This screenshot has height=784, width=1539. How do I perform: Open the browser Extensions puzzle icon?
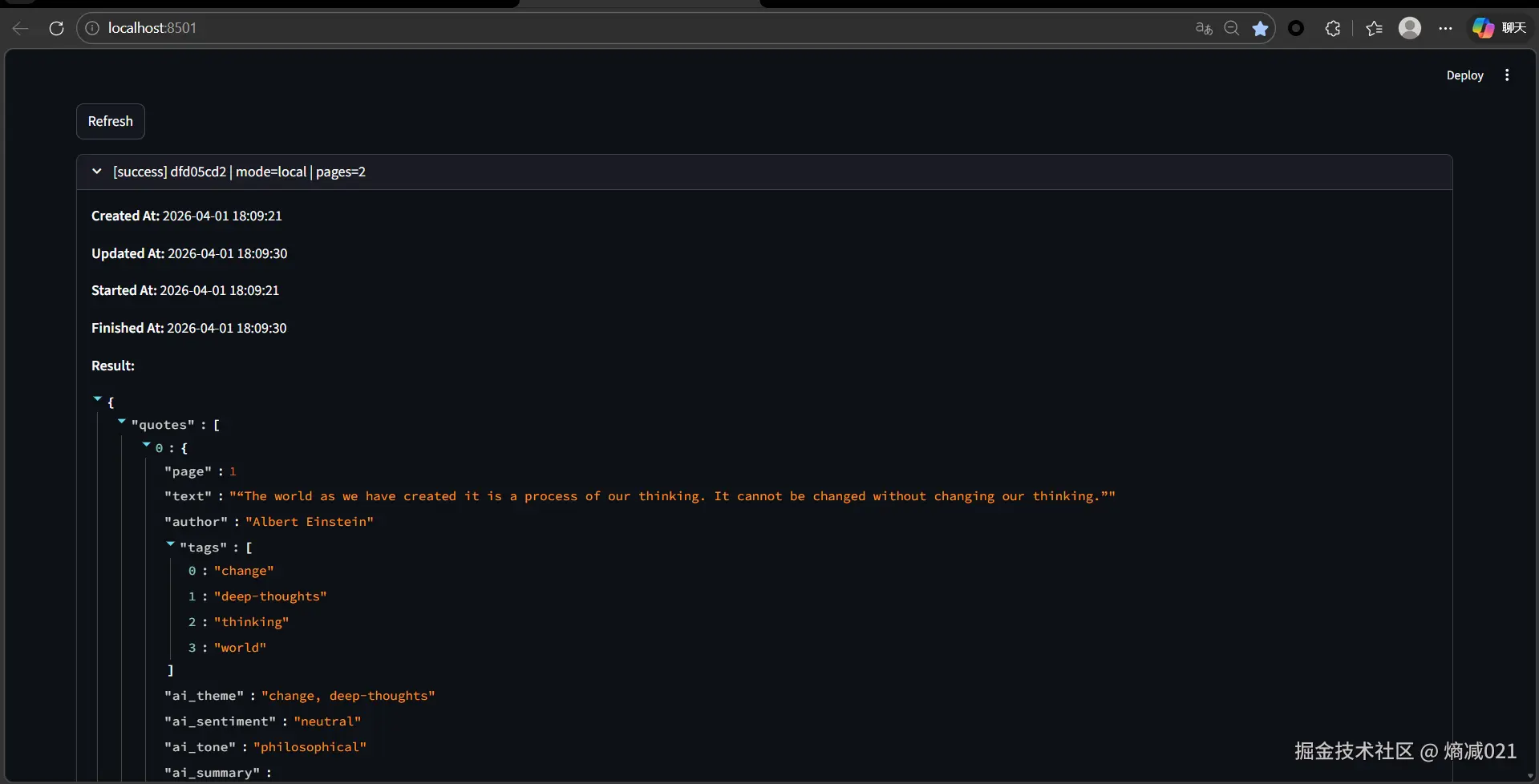1333,27
